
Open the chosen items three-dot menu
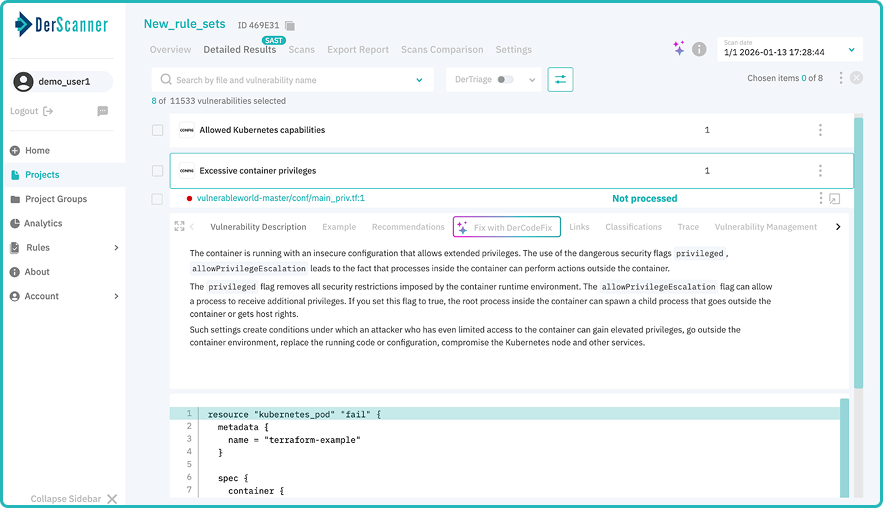pyautogui.click(x=841, y=78)
